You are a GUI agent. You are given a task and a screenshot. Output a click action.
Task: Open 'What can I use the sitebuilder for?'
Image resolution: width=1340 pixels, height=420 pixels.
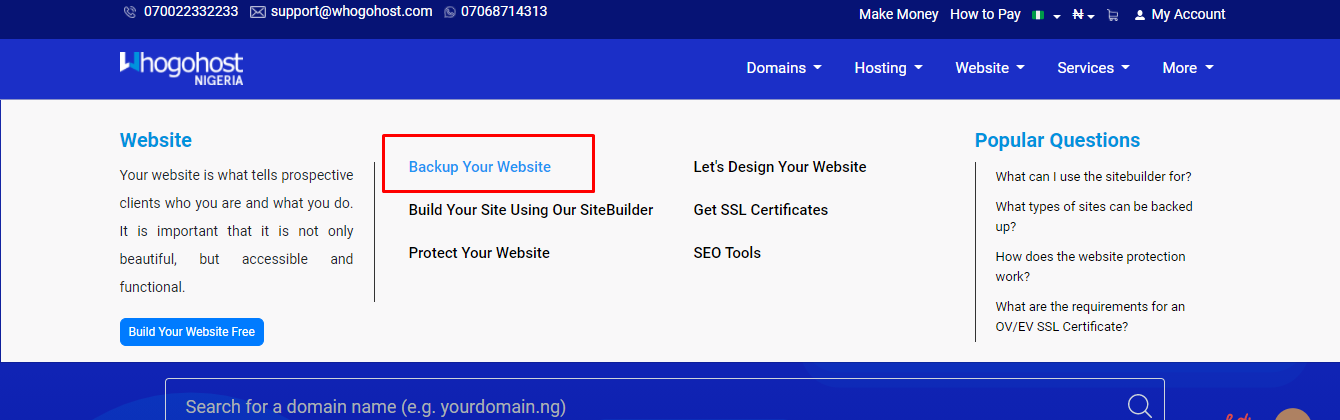point(1093,176)
